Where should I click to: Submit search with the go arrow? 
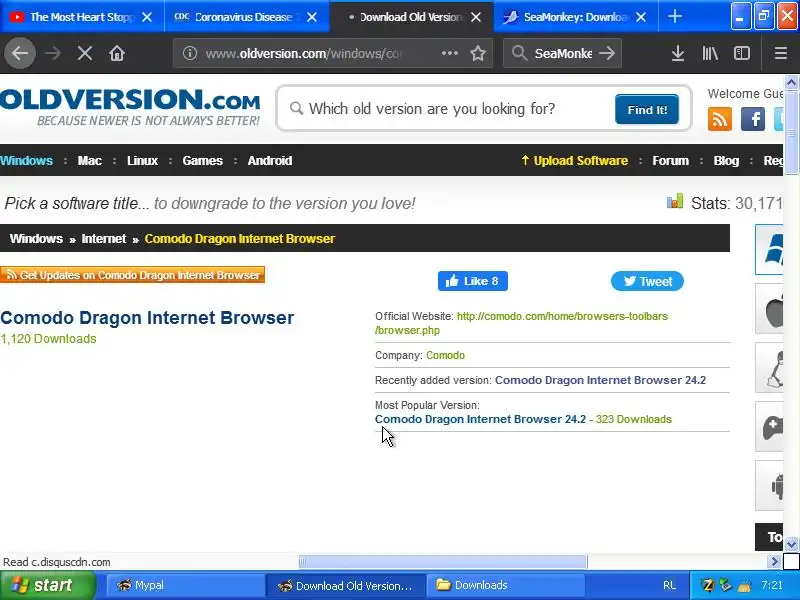pyautogui.click(x=607, y=53)
